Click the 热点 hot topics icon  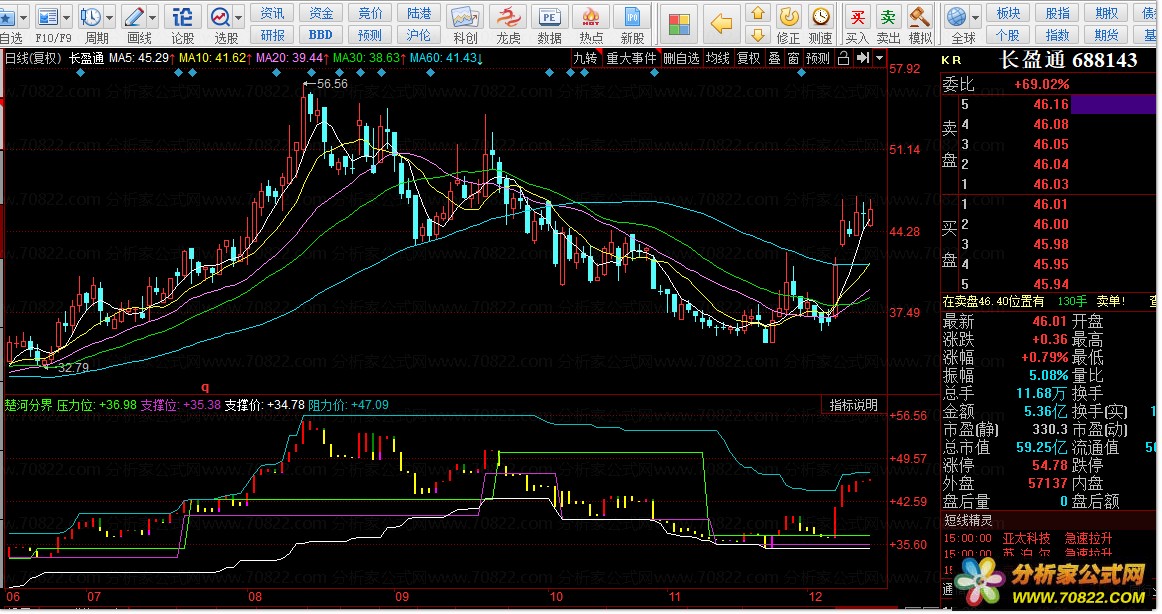point(591,18)
